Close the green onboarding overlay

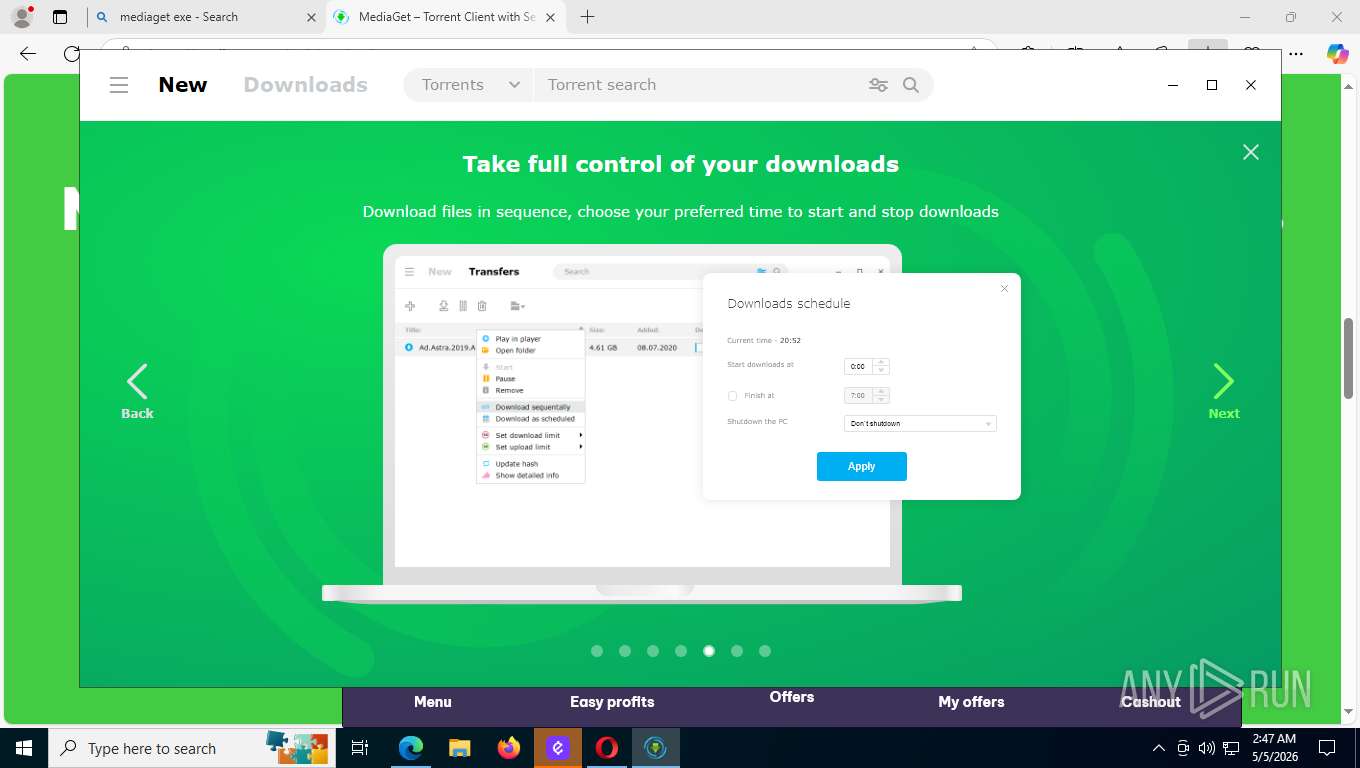click(x=1250, y=152)
